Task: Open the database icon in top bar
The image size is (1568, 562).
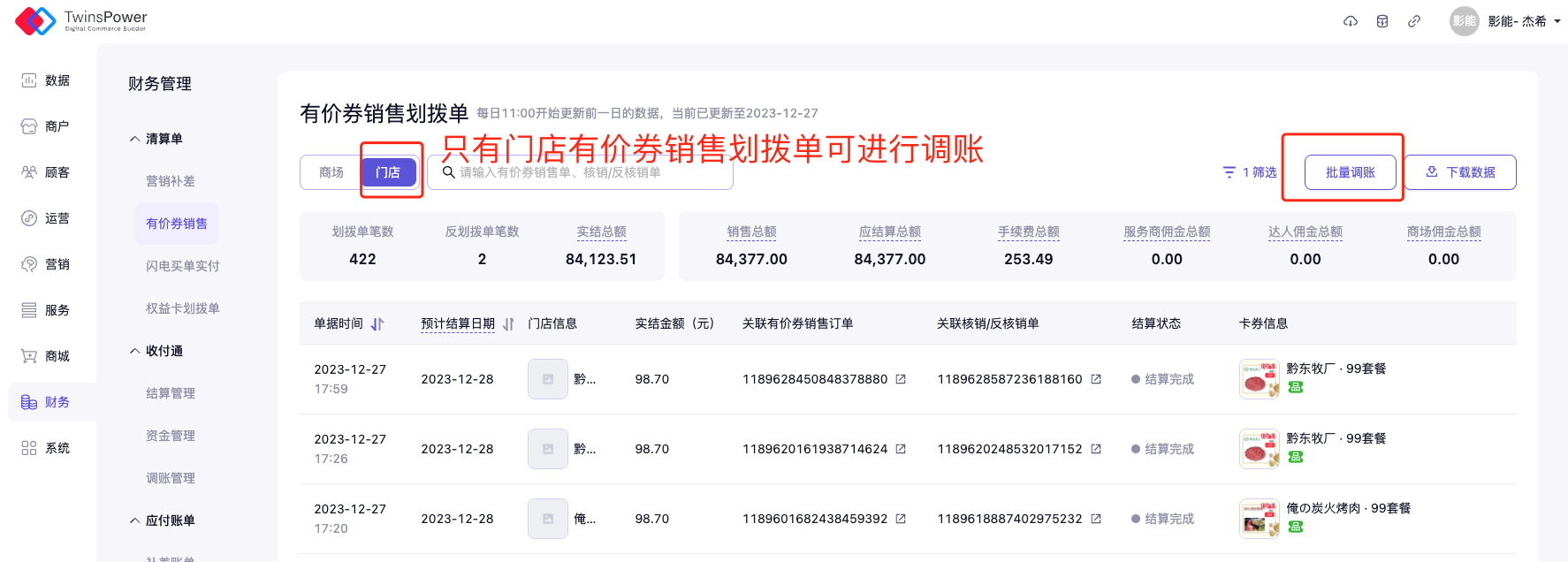Action: 1382,21
